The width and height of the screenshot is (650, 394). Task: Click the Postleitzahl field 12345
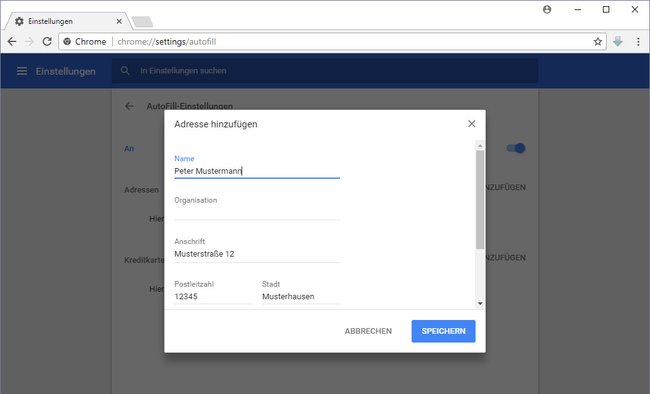pos(213,297)
